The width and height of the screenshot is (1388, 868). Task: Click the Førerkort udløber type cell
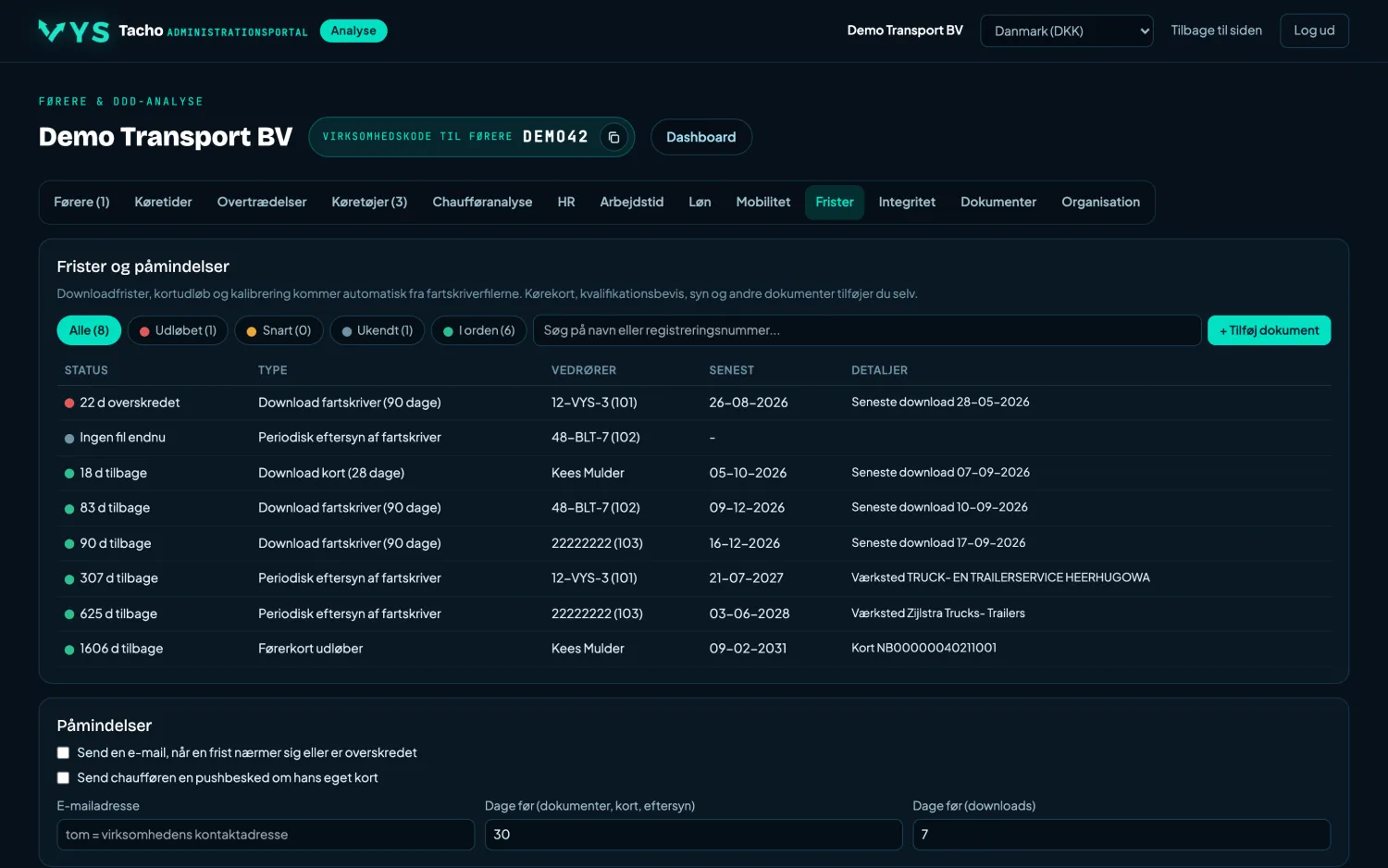click(310, 649)
